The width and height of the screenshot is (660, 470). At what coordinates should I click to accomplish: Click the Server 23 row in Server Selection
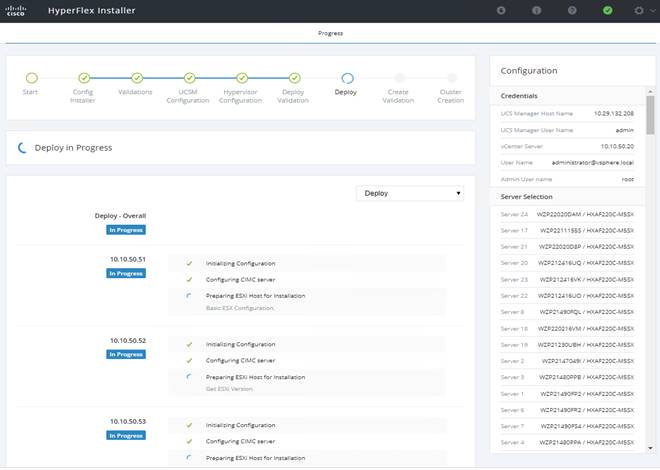pos(567,280)
